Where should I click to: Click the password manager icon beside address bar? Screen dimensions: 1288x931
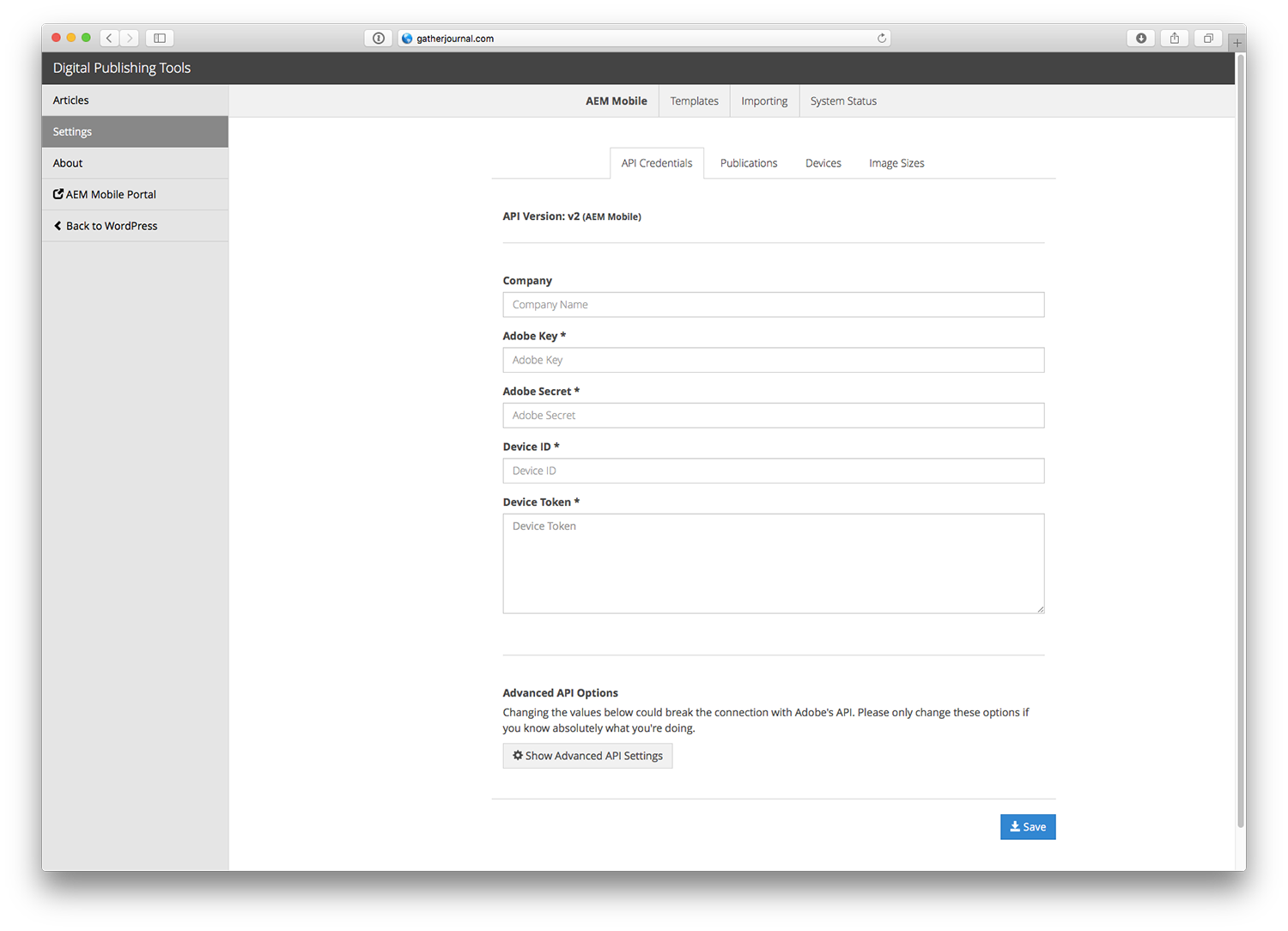tap(378, 38)
